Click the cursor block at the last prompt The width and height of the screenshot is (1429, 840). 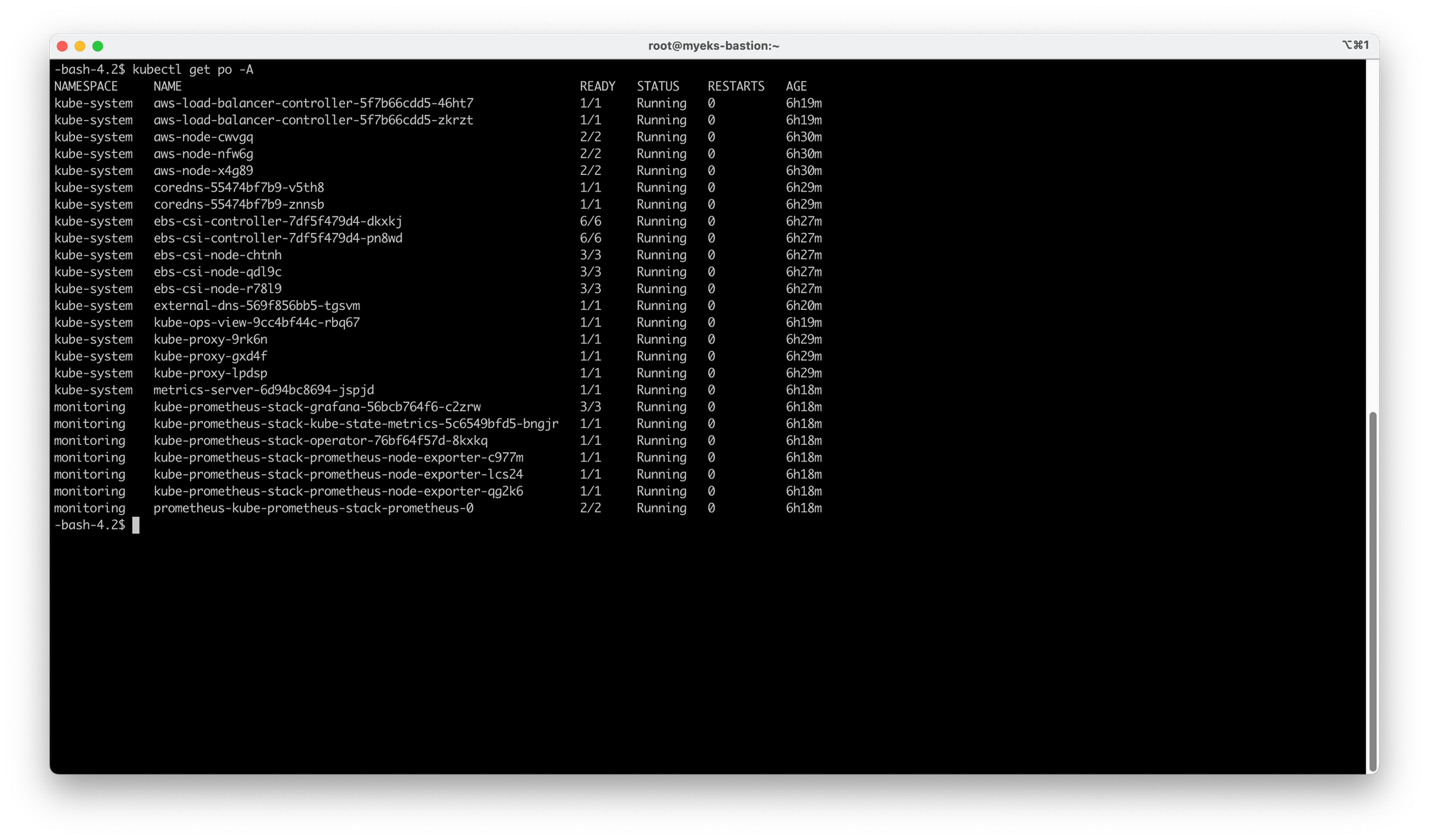[136, 526]
